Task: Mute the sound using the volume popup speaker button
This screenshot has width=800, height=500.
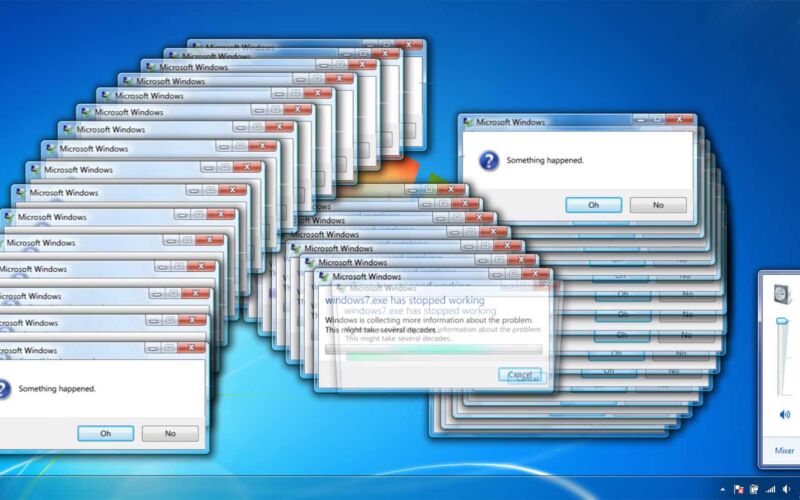Action: coord(784,414)
